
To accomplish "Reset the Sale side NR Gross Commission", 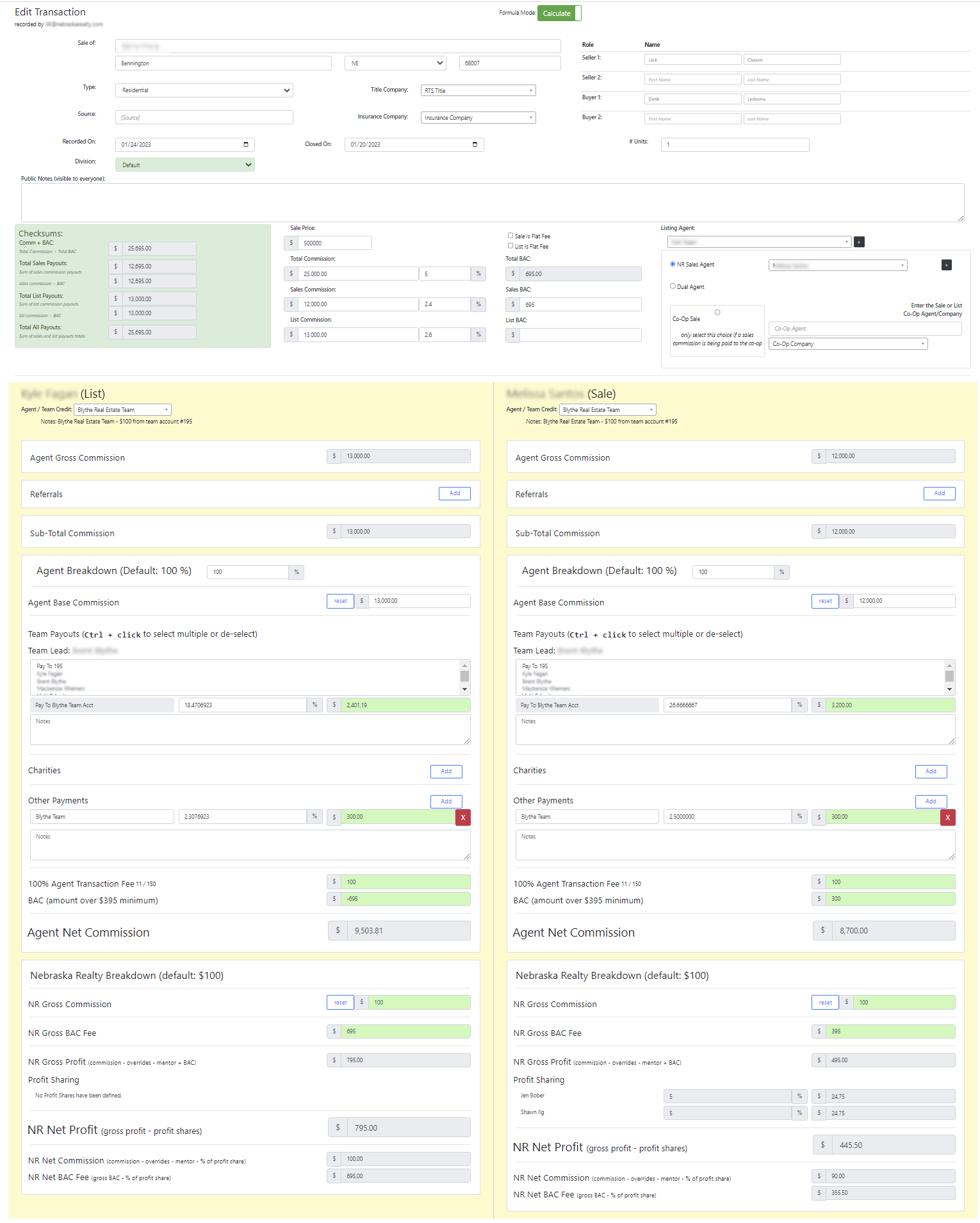I will point(826,1003).
